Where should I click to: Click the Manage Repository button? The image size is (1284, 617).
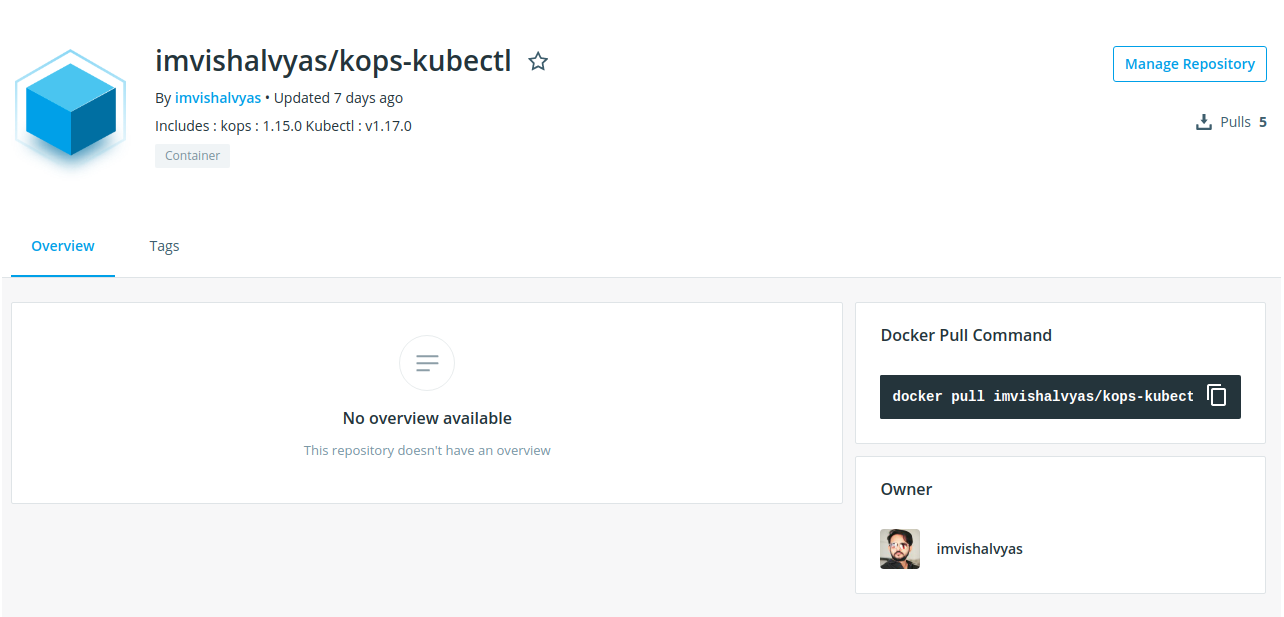pyautogui.click(x=1190, y=64)
